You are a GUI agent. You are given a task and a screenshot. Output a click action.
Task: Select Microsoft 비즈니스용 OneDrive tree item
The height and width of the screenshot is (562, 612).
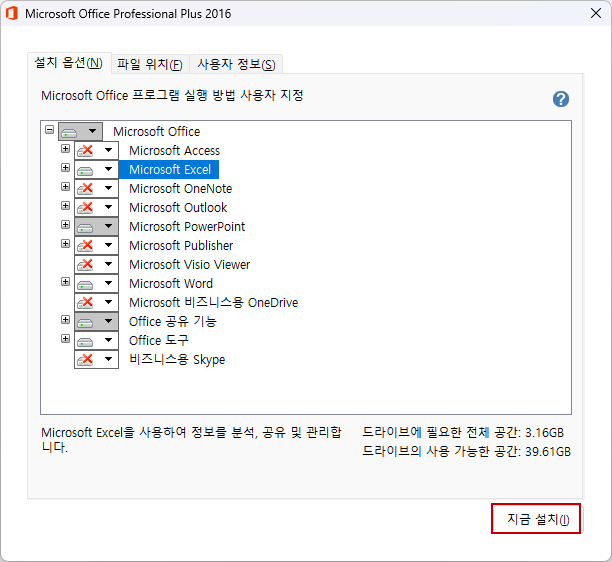tap(213, 302)
